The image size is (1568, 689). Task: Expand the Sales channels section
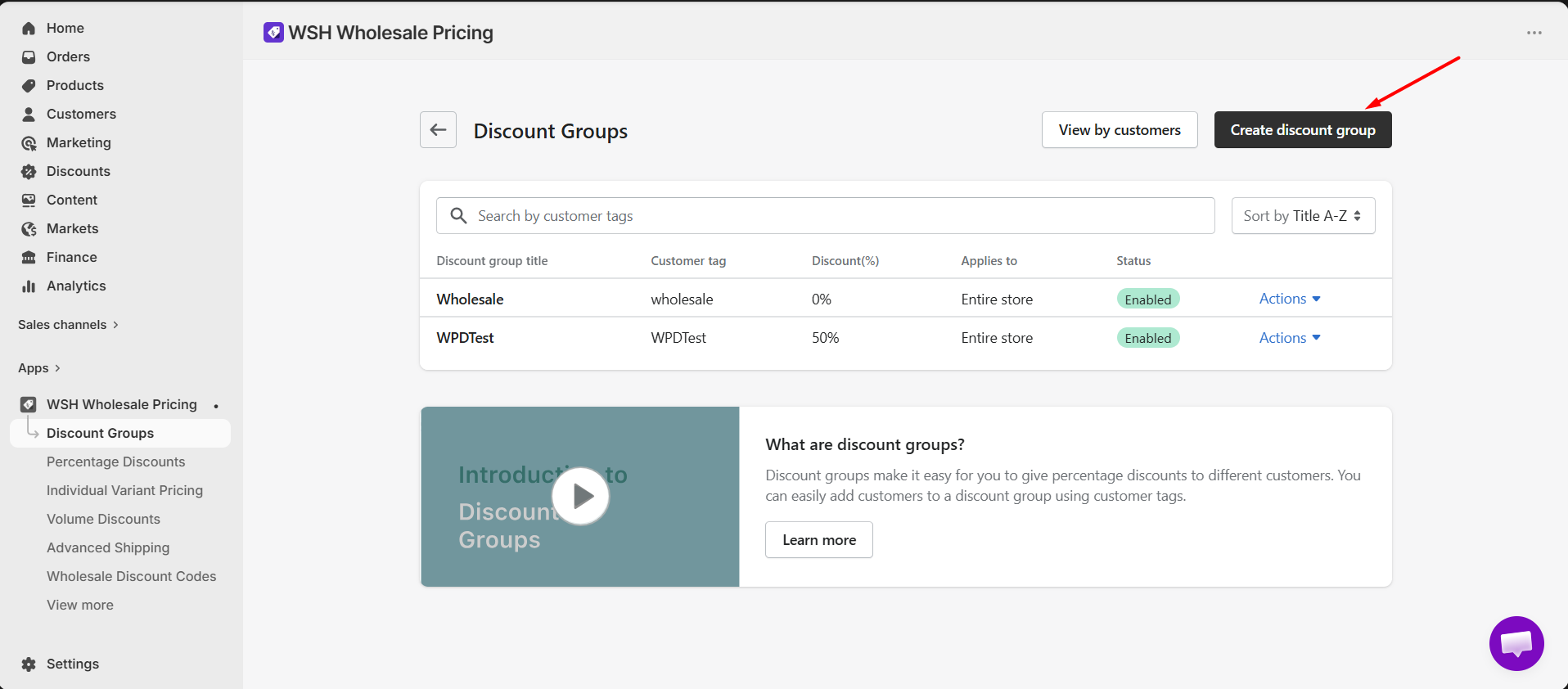pos(69,325)
